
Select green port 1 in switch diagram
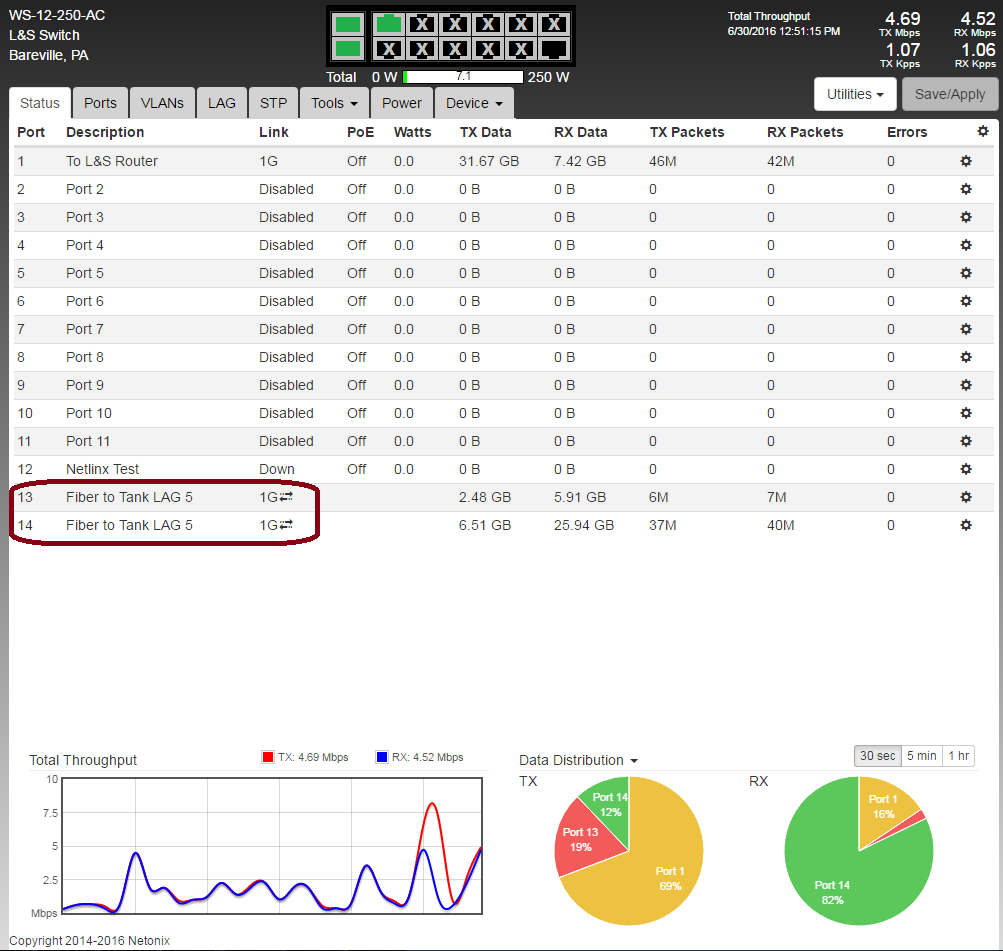(x=388, y=24)
